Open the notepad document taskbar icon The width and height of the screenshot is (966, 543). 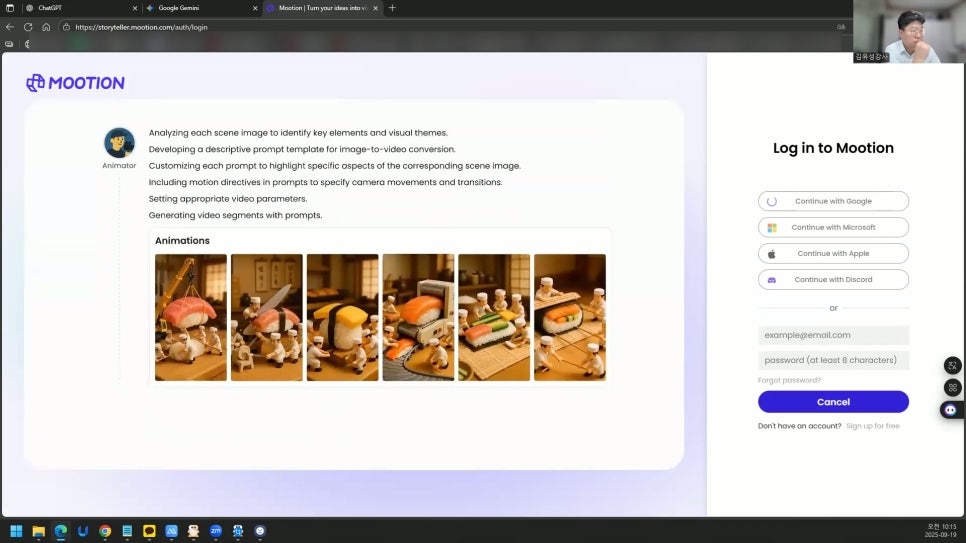point(128,531)
